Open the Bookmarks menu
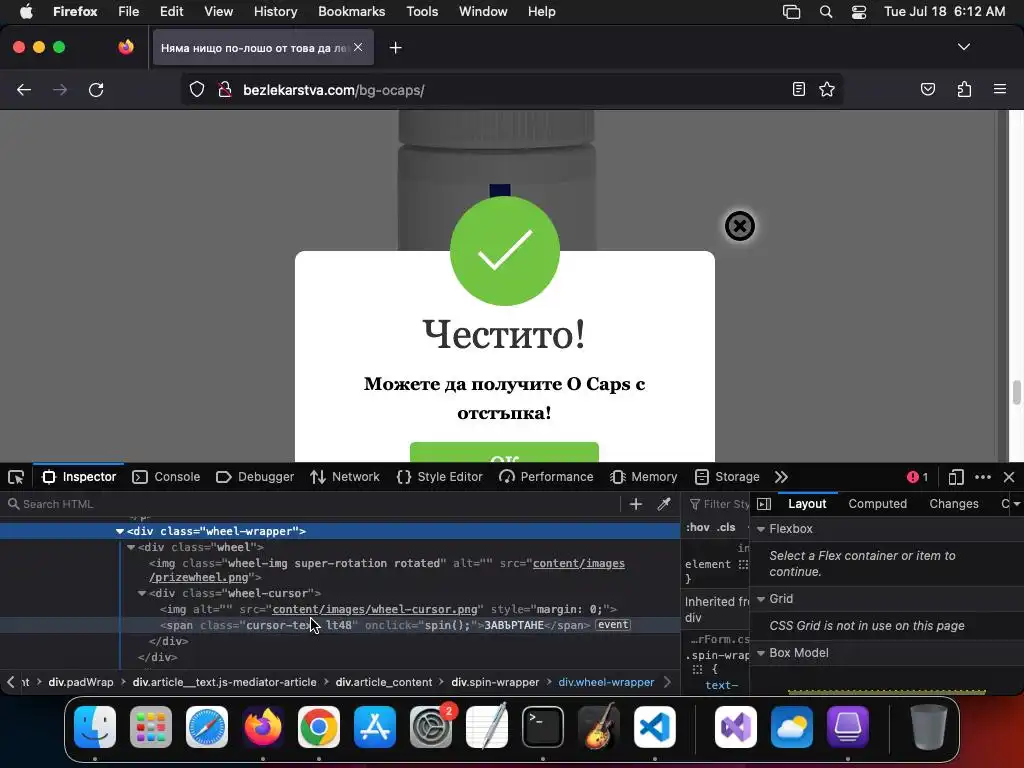Viewport: 1024px width, 768px height. [x=351, y=12]
